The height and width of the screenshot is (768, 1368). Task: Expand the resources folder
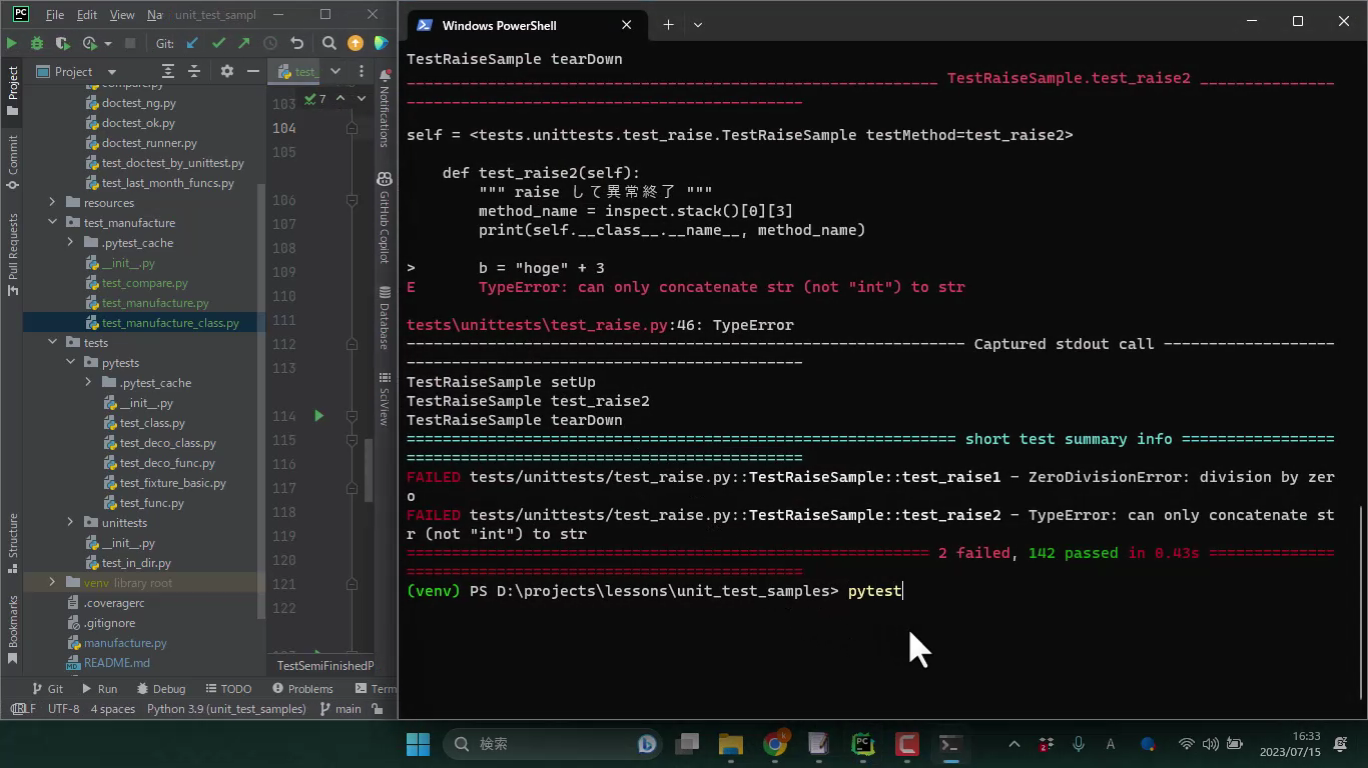53,203
